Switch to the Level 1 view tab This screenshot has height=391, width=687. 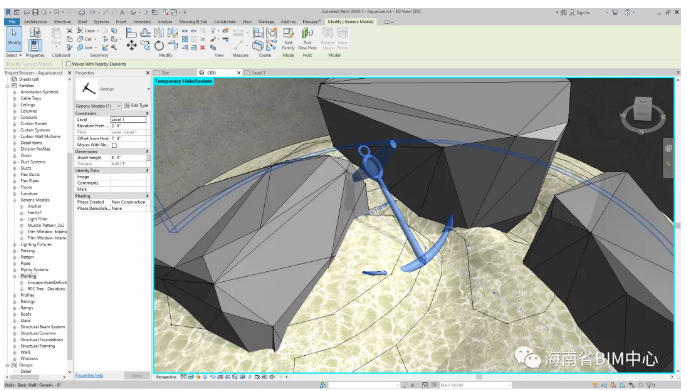[258, 73]
